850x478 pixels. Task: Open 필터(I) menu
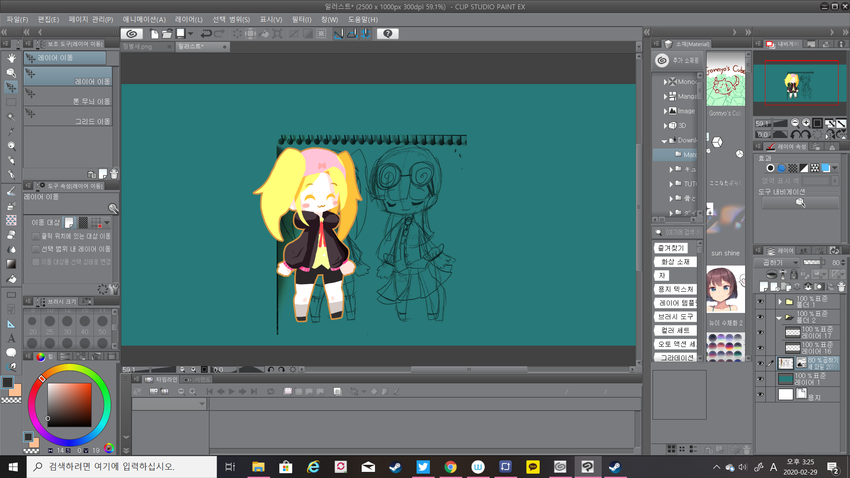click(301, 19)
